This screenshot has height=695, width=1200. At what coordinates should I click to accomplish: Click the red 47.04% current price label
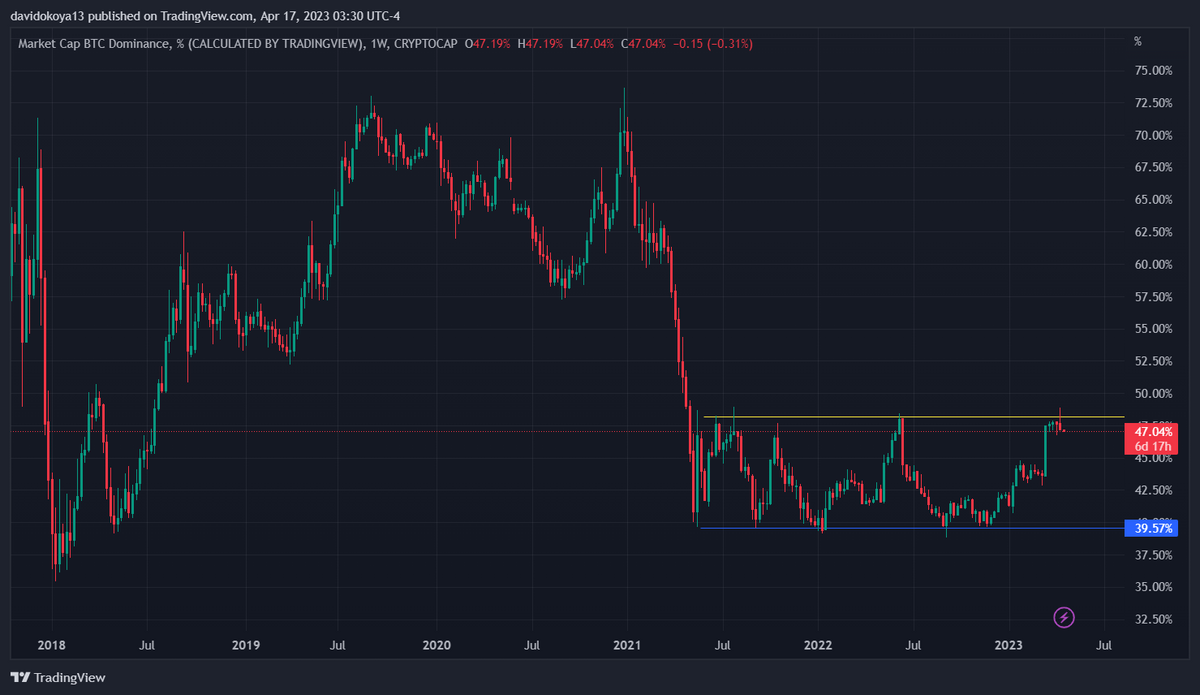click(x=1153, y=431)
